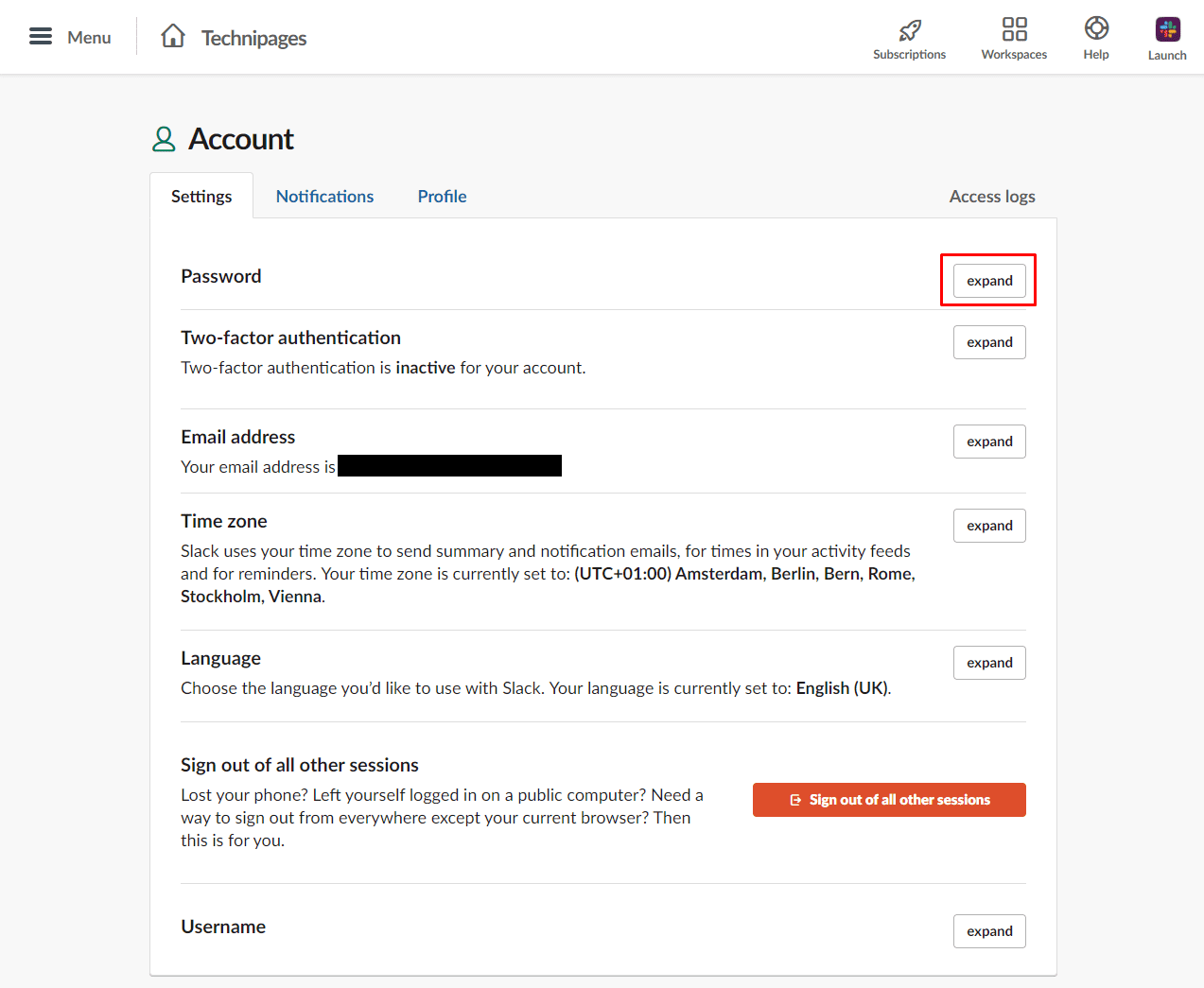
Task: Open the hamburger Menu icon
Action: pos(41,37)
